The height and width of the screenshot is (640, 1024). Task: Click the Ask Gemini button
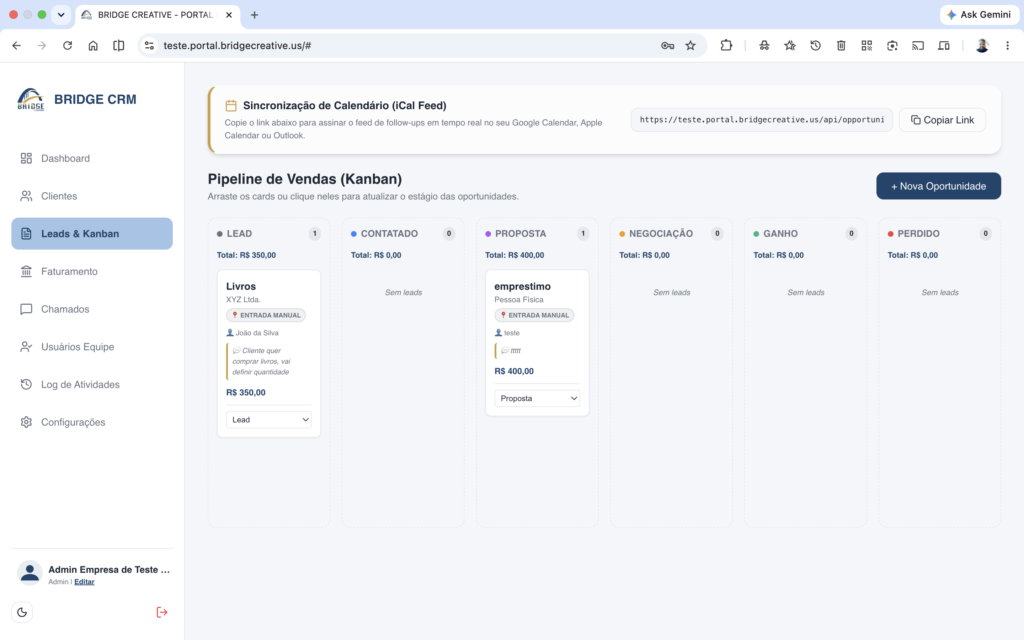[978, 14]
